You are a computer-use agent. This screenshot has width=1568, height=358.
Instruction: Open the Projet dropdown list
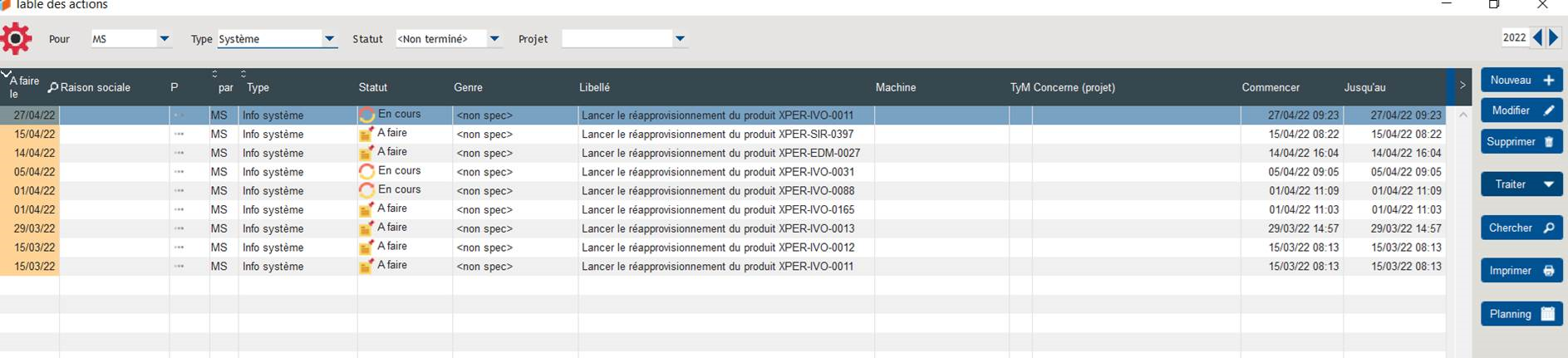680,39
